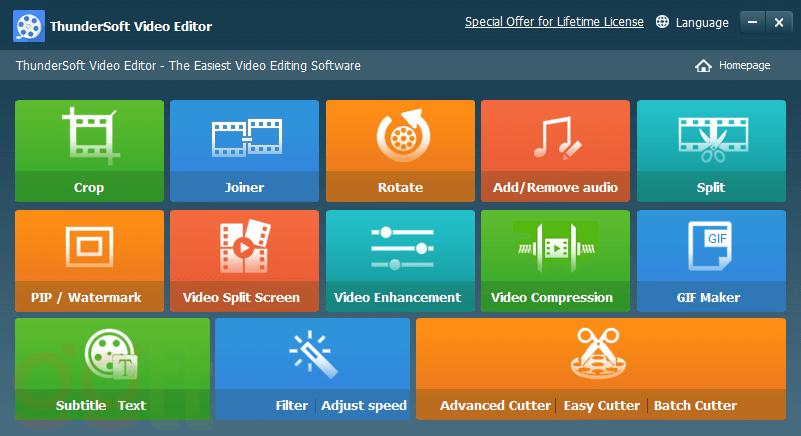The height and width of the screenshot is (436, 801).
Task: Open the Batch Cutter
Action: point(695,406)
